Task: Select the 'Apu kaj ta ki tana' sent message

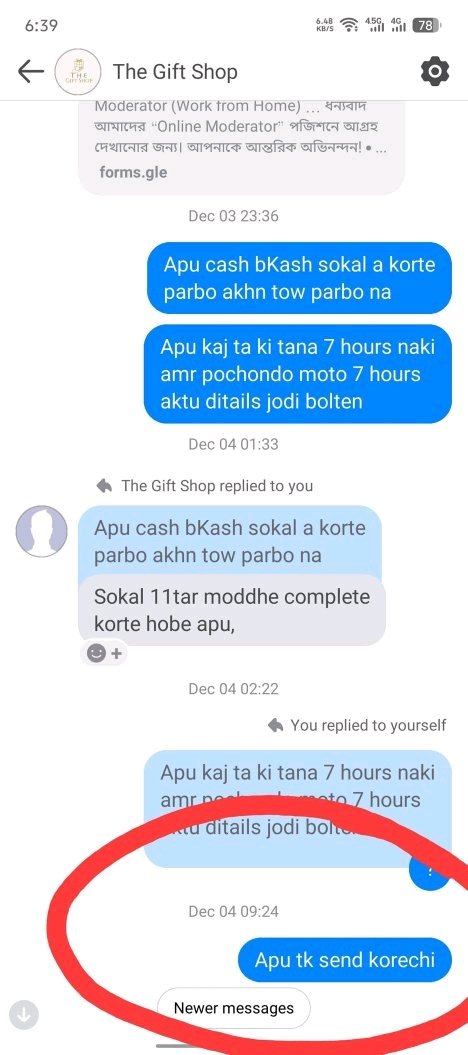Action: [297, 374]
